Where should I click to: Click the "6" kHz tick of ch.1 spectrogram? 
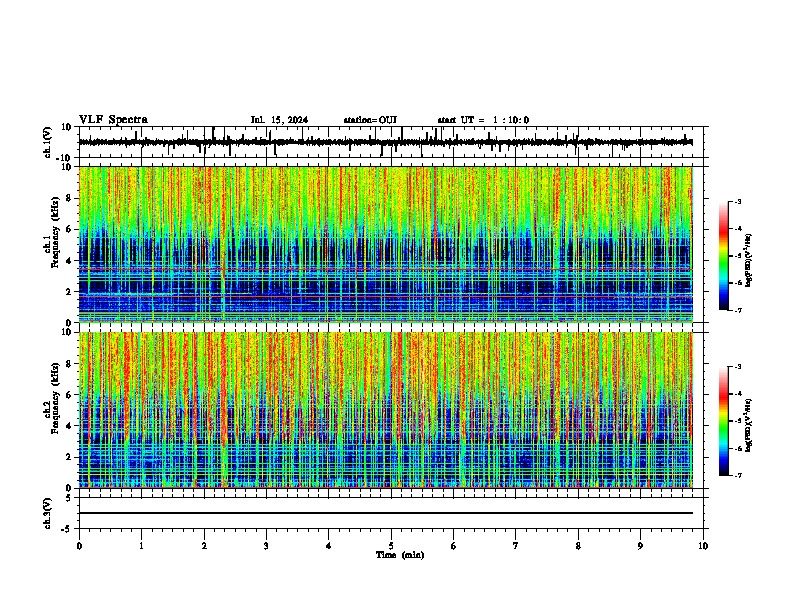pos(69,229)
